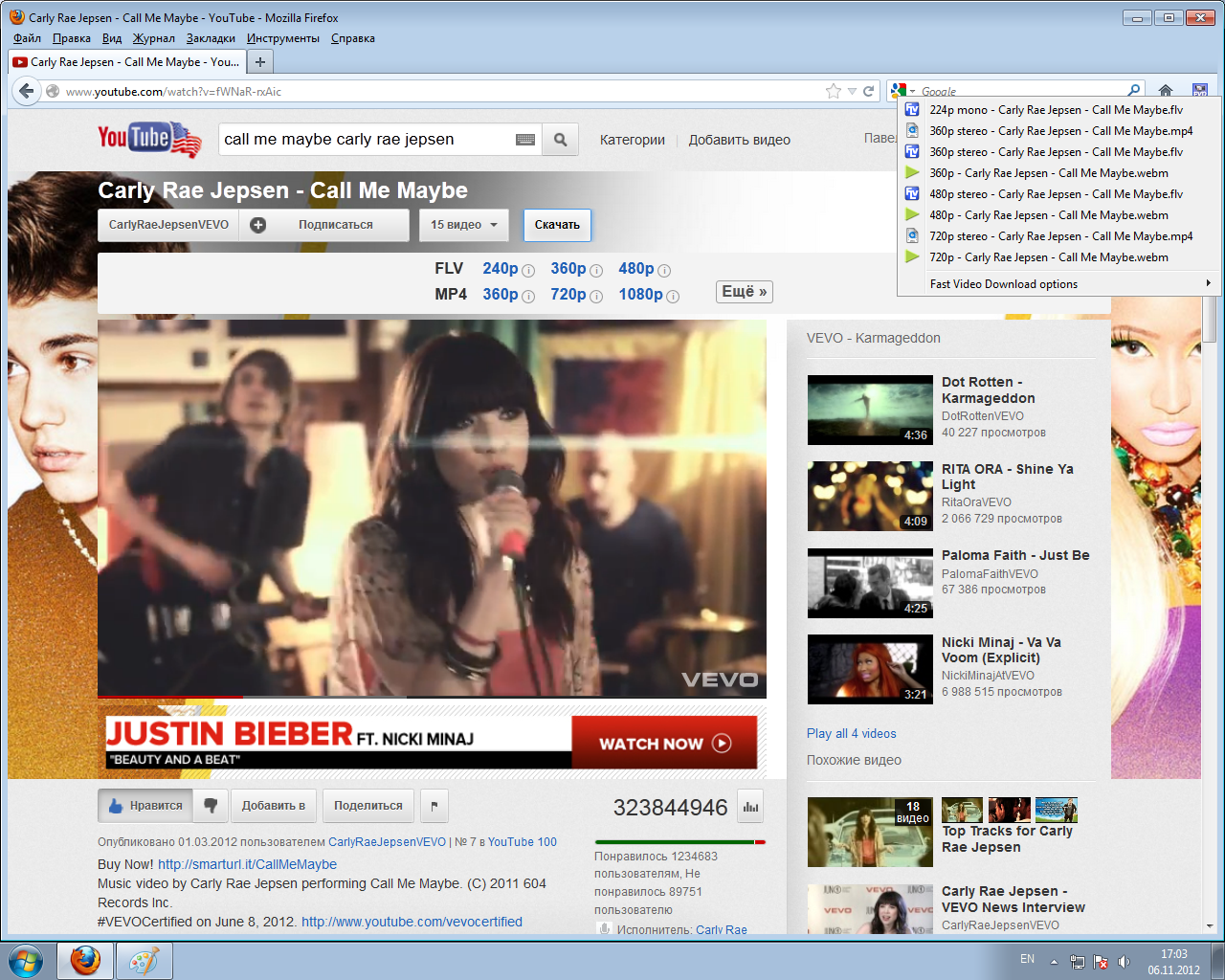Click info icon next to MP4 720p

596,297
